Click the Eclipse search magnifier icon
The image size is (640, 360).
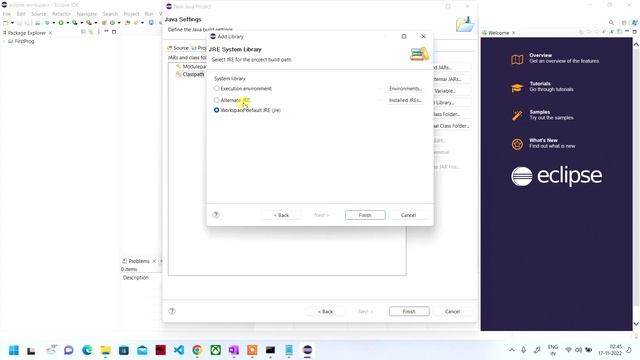point(611,23)
